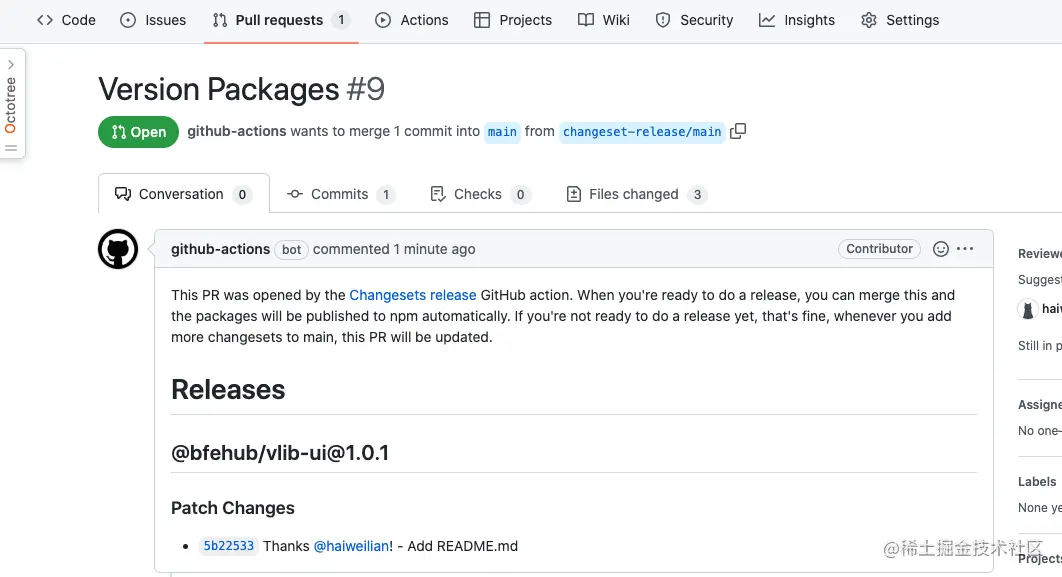Open the Checks tab
The height and width of the screenshot is (577, 1062).
[x=480, y=194]
